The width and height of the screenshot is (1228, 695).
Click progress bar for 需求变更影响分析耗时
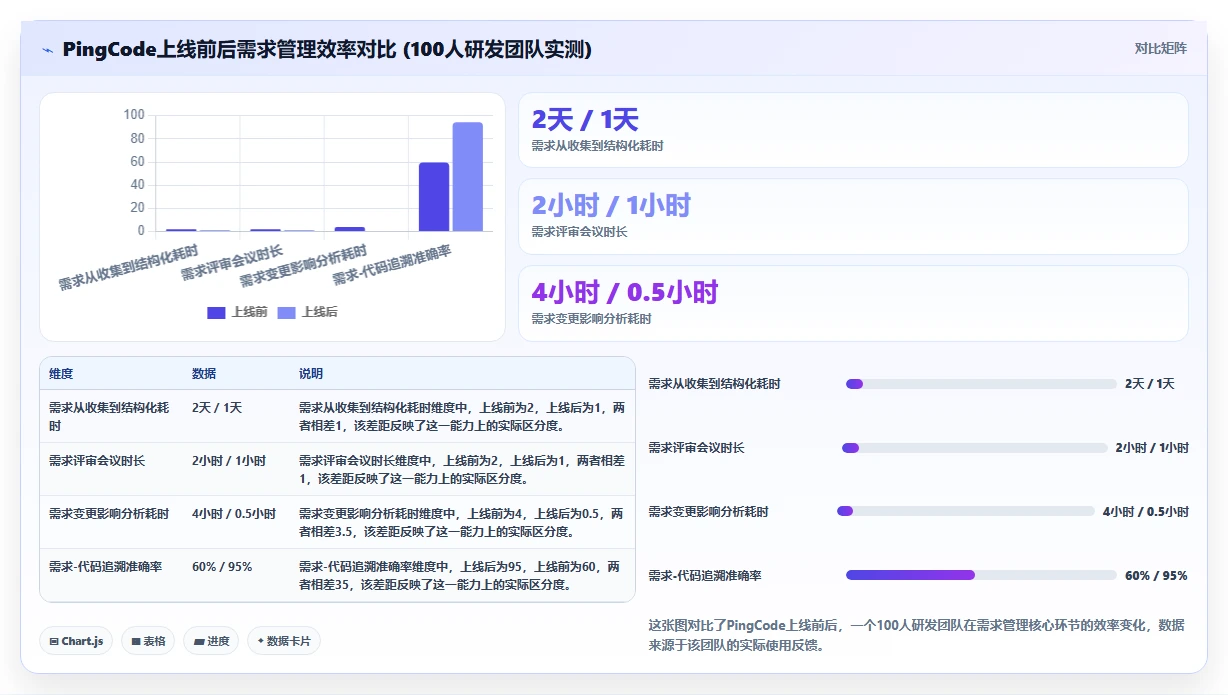point(966,511)
